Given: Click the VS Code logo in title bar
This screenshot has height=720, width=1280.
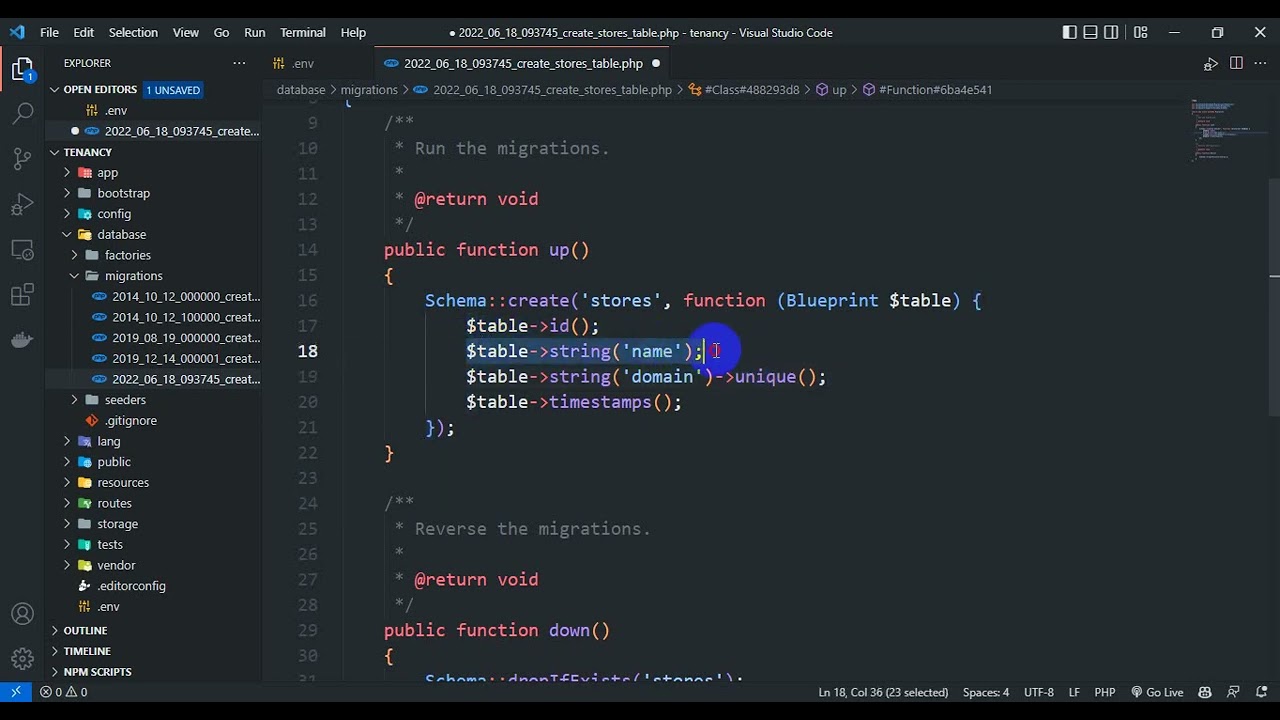Looking at the screenshot, I should click(17, 32).
